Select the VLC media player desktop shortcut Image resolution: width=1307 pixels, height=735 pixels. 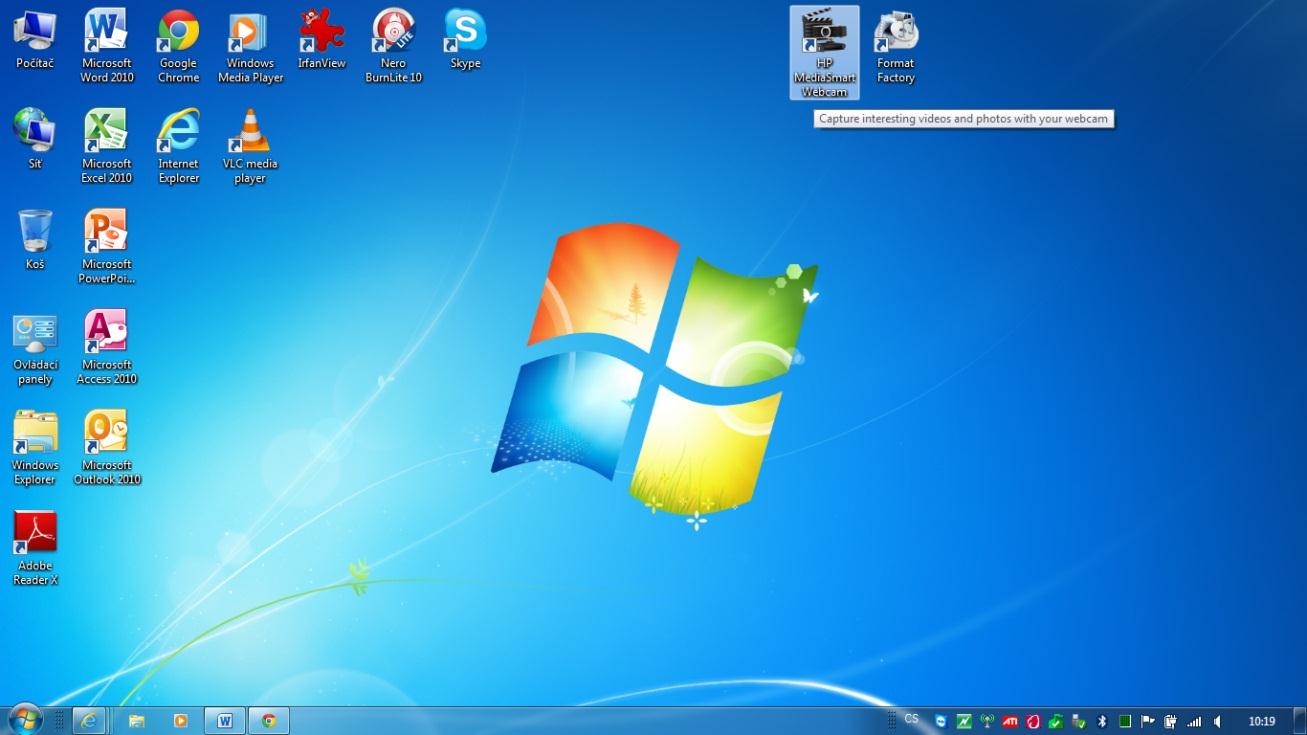coord(250,146)
